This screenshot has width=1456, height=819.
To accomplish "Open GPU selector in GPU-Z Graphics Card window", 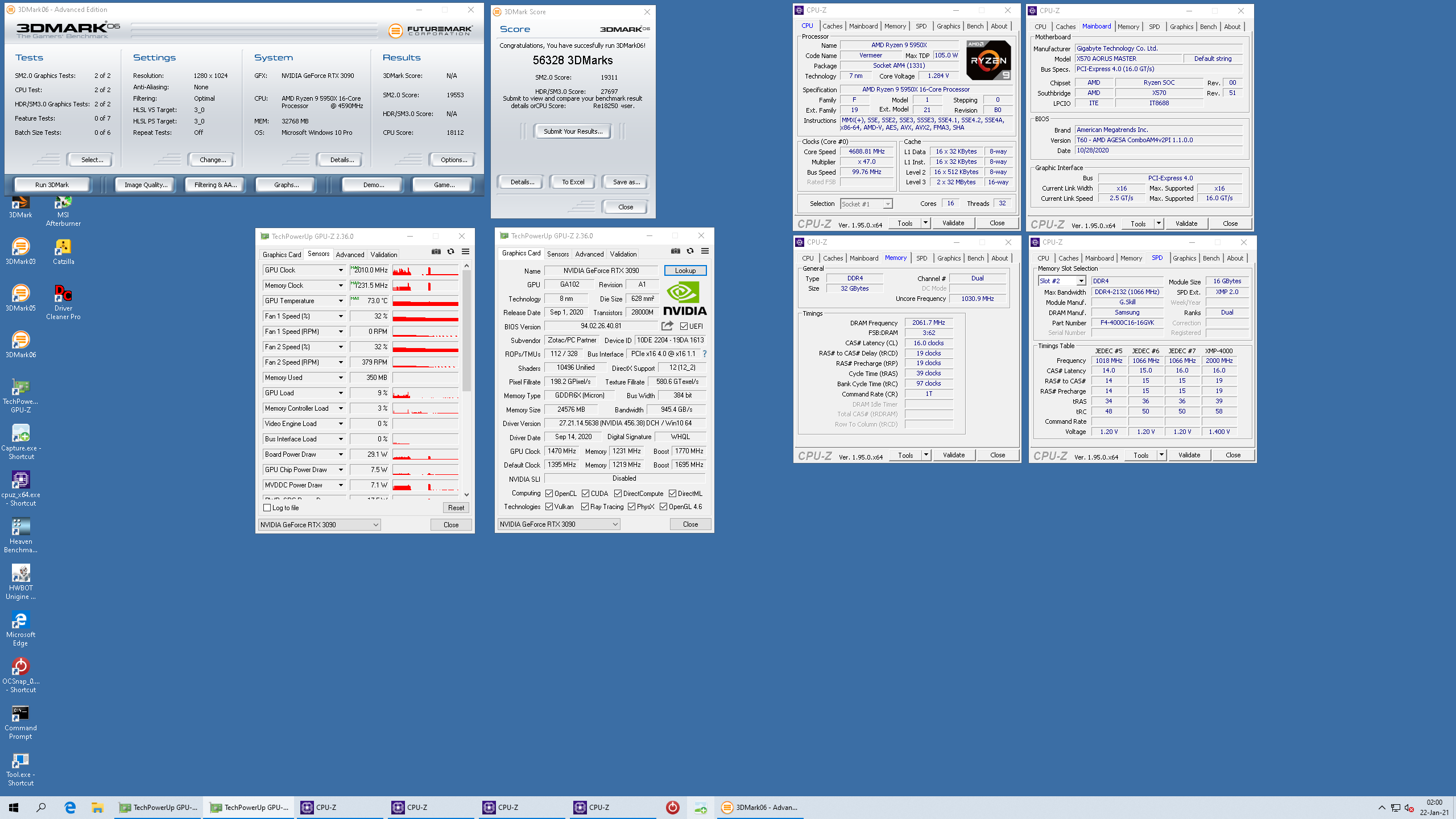I will coord(559,524).
